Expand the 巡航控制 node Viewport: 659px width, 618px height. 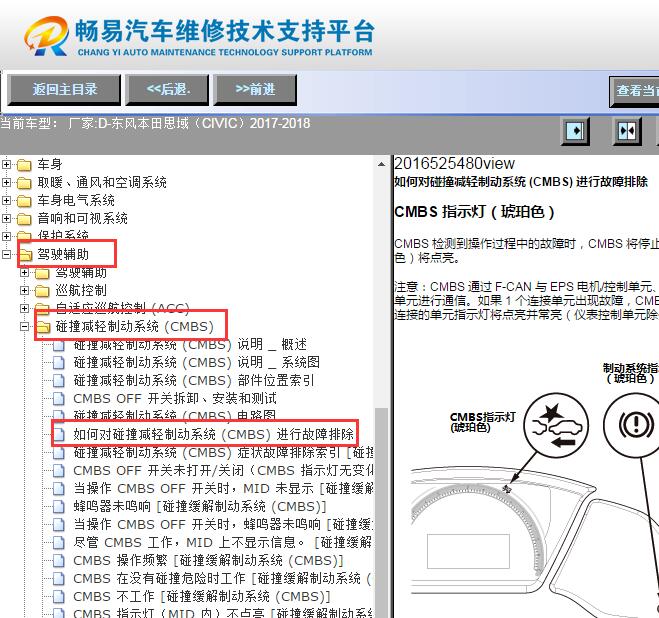24,290
